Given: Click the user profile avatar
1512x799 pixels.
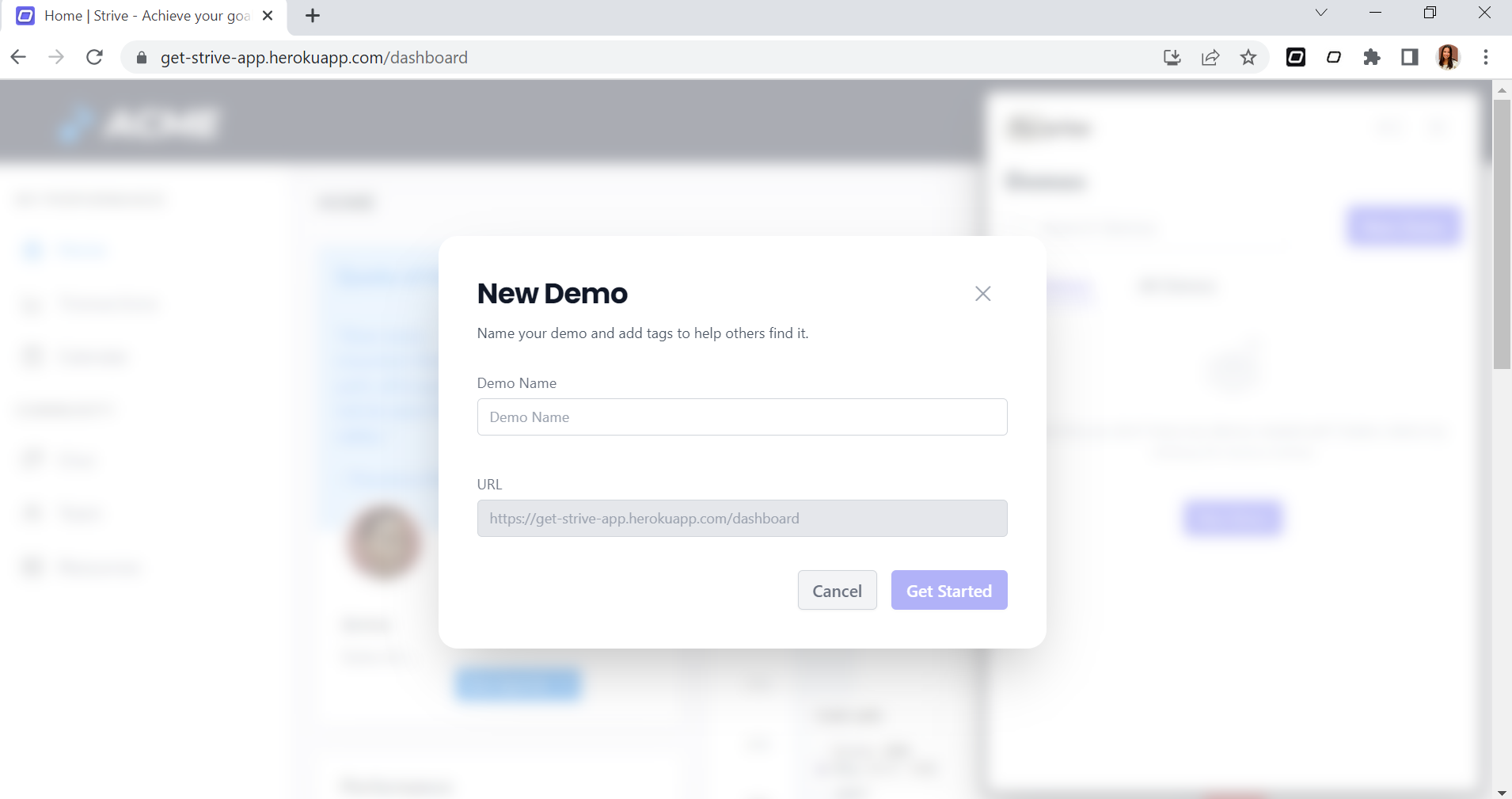Looking at the screenshot, I should [x=1448, y=57].
